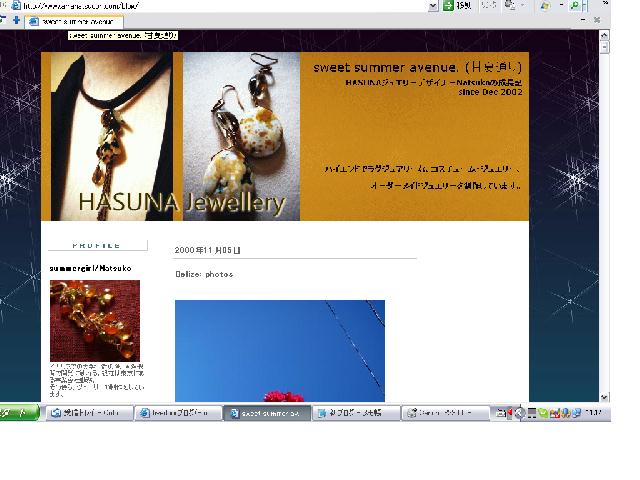
Task: Click the 2000年11月05日 post date heading
Action: [x=207, y=250]
